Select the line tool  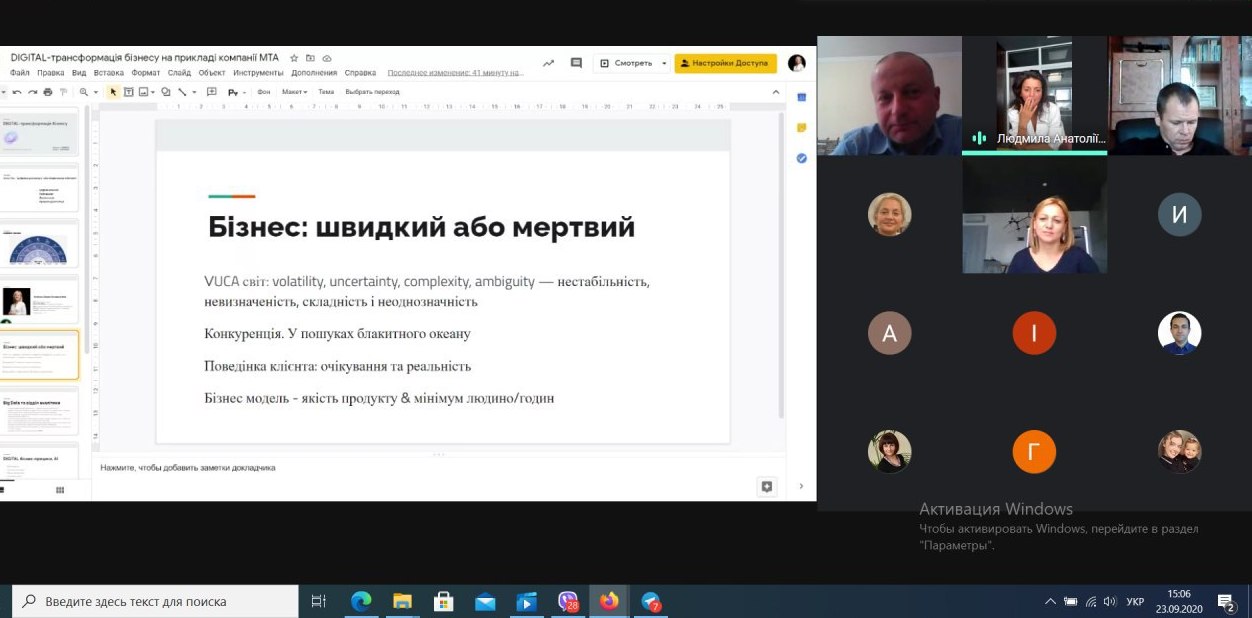point(182,92)
